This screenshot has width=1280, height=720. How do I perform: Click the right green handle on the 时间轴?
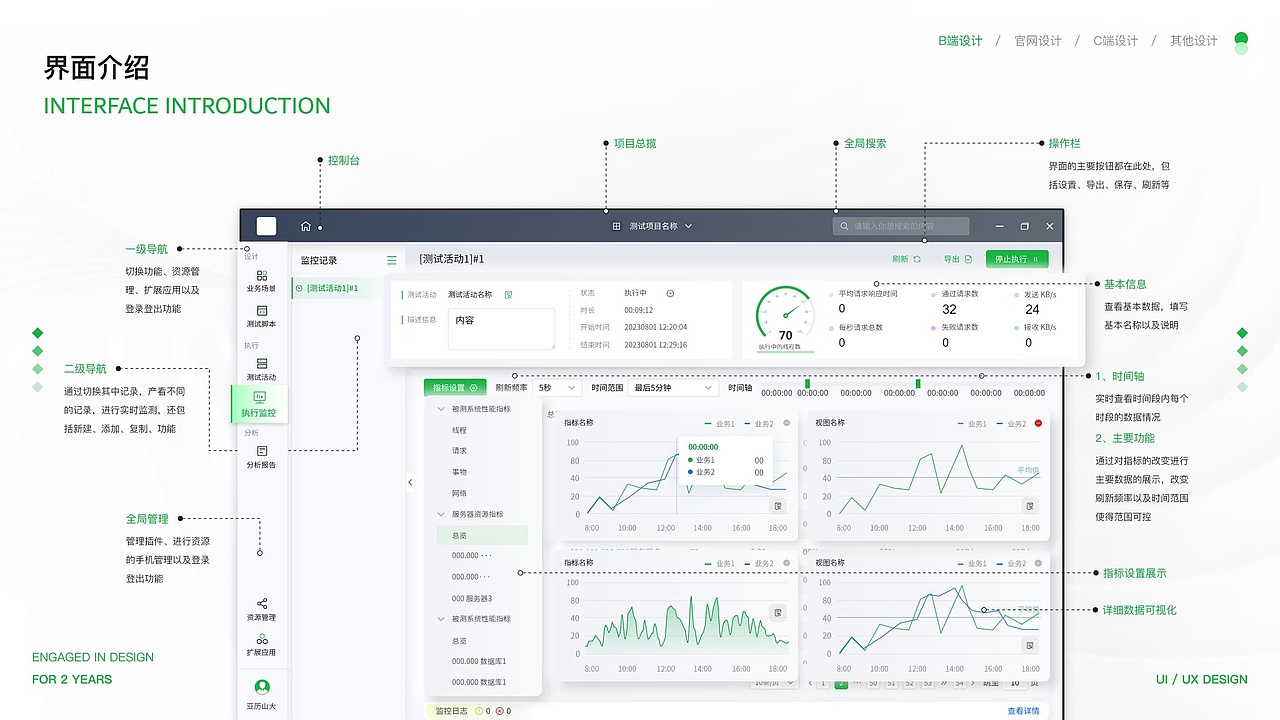click(918, 383)
